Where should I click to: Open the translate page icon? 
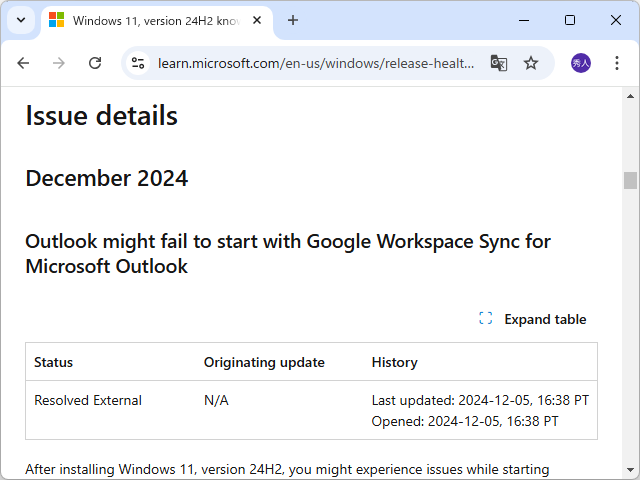498,63
